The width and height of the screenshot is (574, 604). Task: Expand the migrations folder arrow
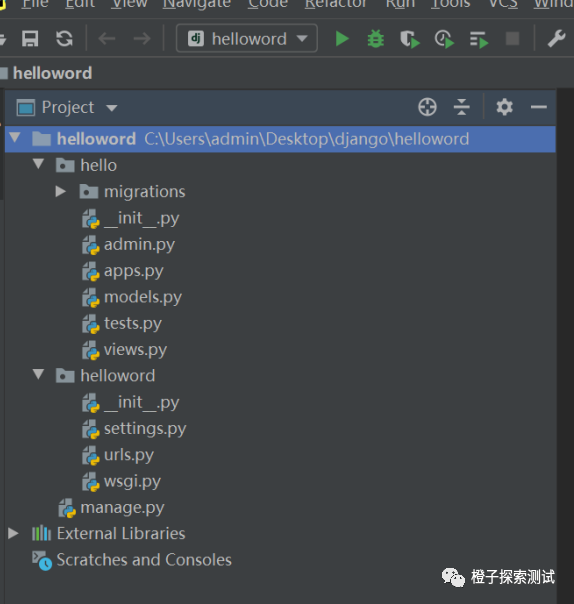(x=60, y=191)
